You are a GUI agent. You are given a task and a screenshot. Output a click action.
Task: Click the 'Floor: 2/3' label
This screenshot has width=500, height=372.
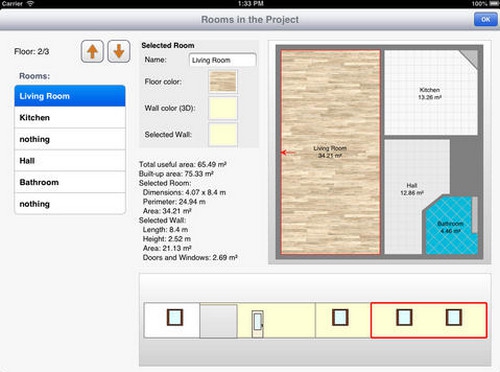(32, 52)
